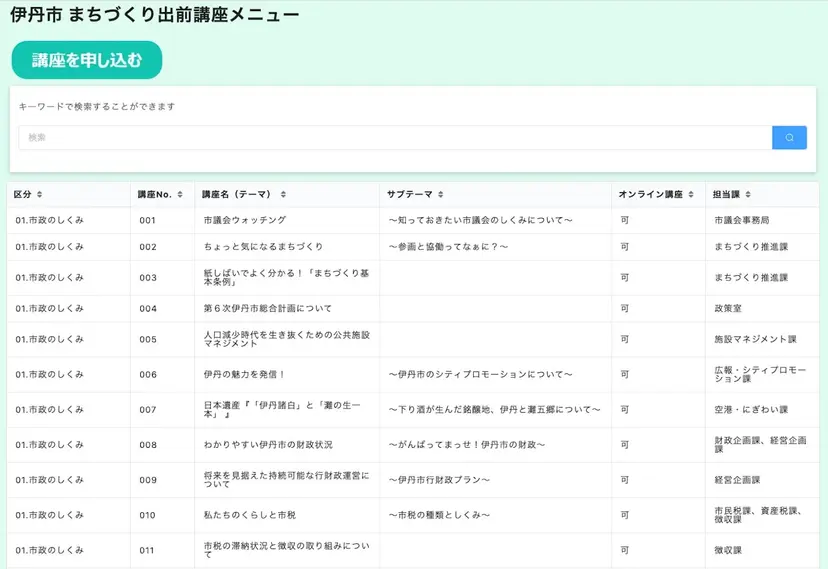Select course 将来を見据えた持続可能な行財政運営について
Image resolution: width=828 pixels, height=569 pixels.
[286, 480]
